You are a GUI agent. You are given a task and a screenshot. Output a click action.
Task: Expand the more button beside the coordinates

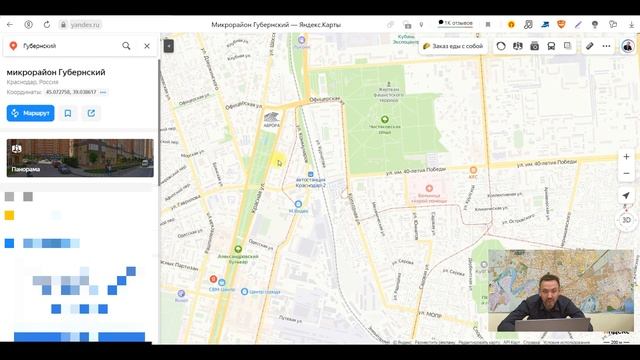coord(103,92)
